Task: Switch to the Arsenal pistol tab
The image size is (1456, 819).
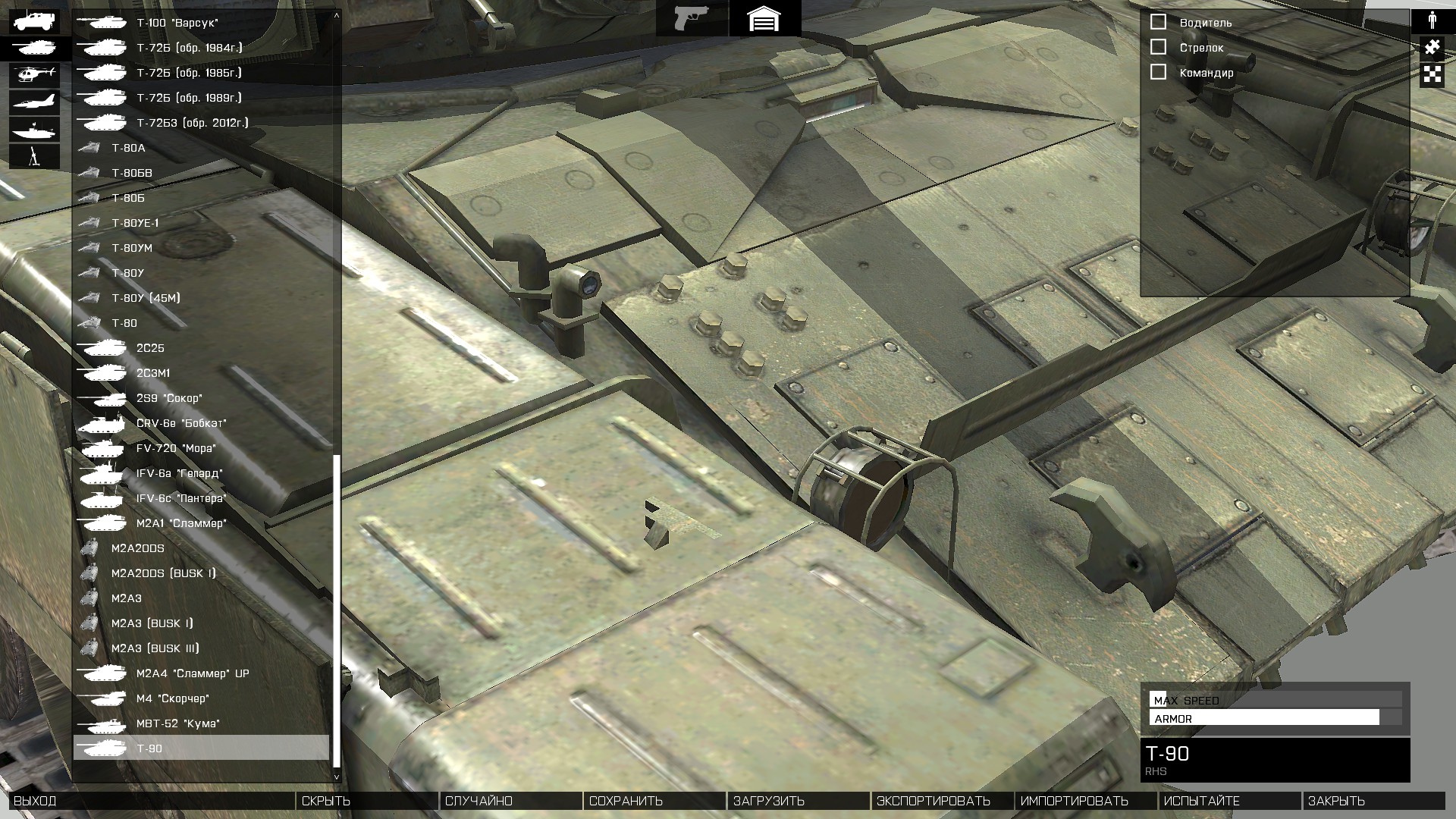Action: pos(691,19)
